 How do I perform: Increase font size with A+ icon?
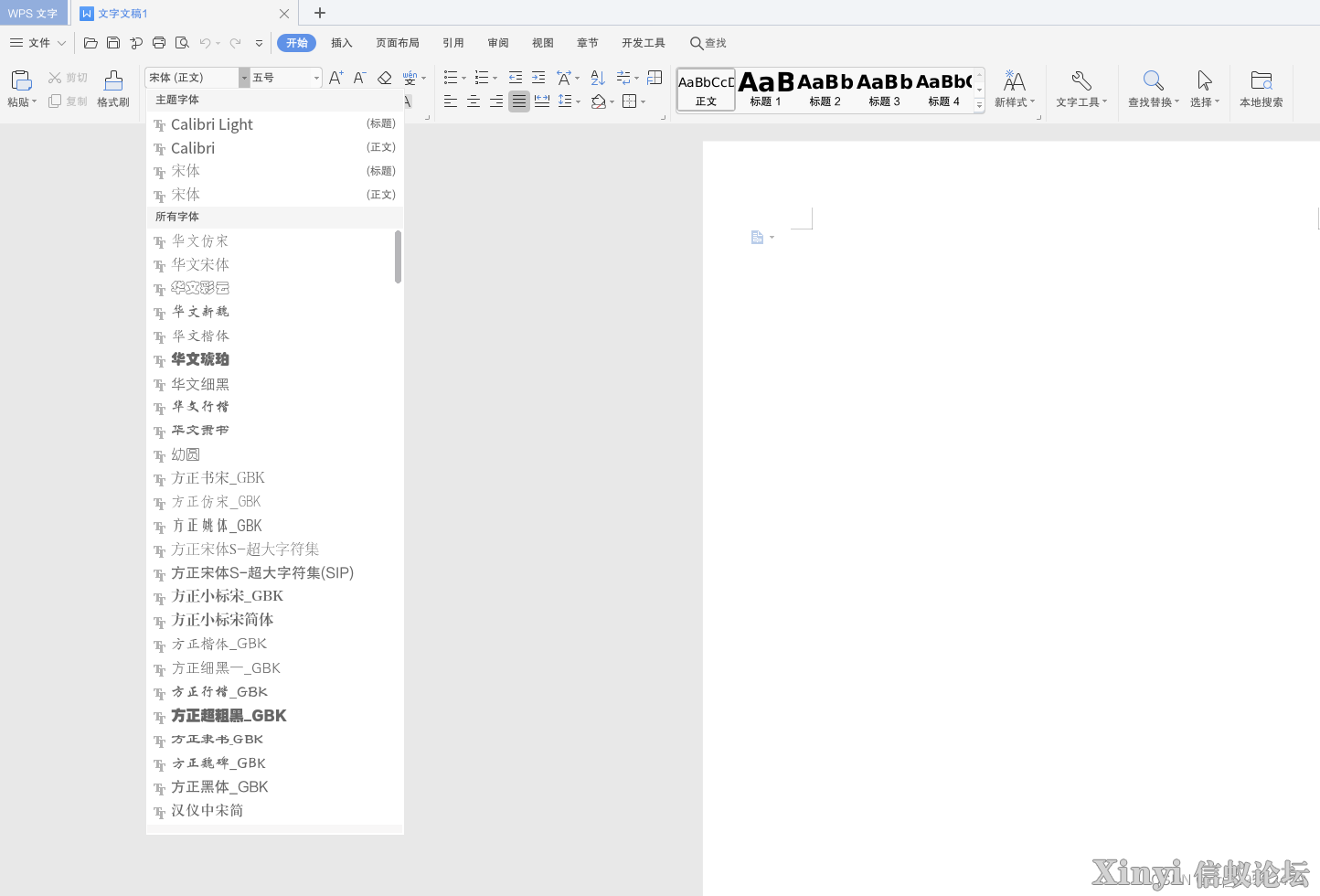click(336, 78)
